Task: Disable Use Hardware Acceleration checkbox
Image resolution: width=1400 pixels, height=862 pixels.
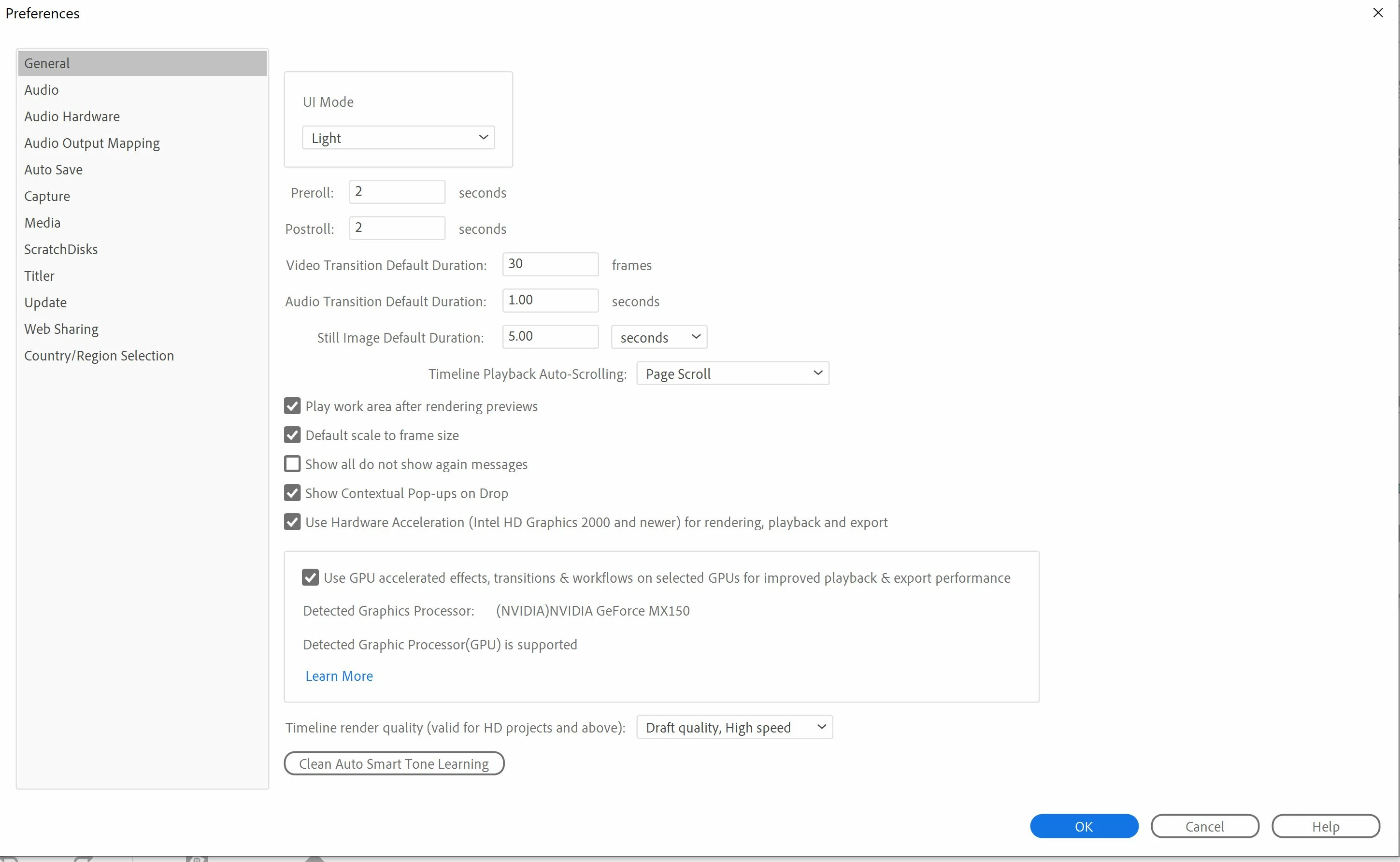Action: pos(292,522)
